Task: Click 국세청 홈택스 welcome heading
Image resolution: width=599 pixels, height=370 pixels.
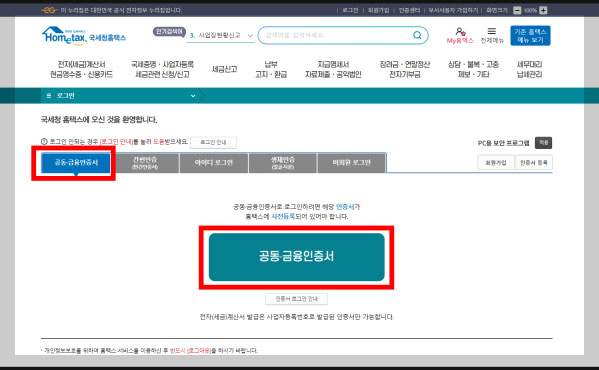Action: pyautogui.click(x=99, y=120)
